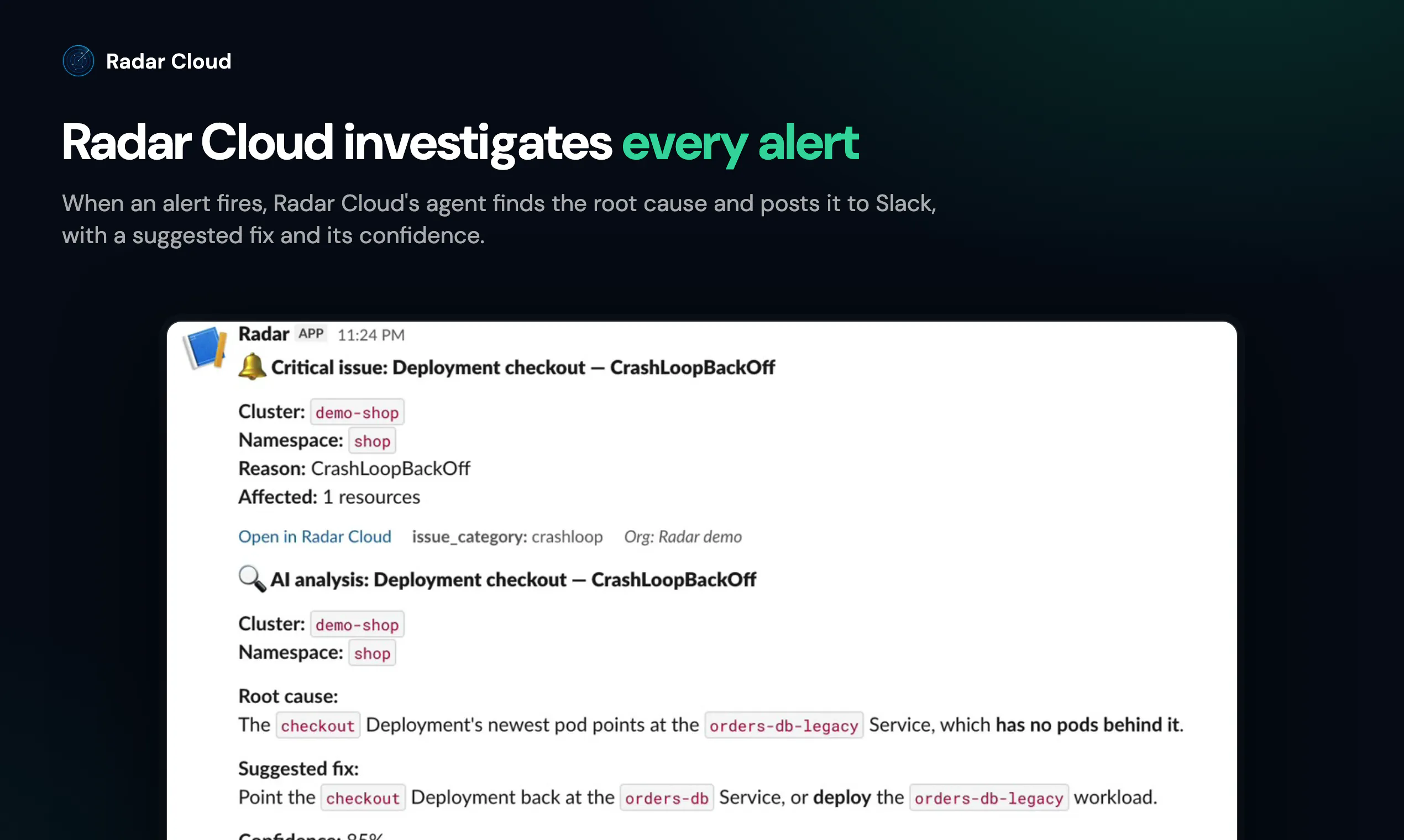Viewport: 1404px width, 840px height.
Task: Click the 'orders-db' tag in Suggested fix
Action: click(666, 797)
